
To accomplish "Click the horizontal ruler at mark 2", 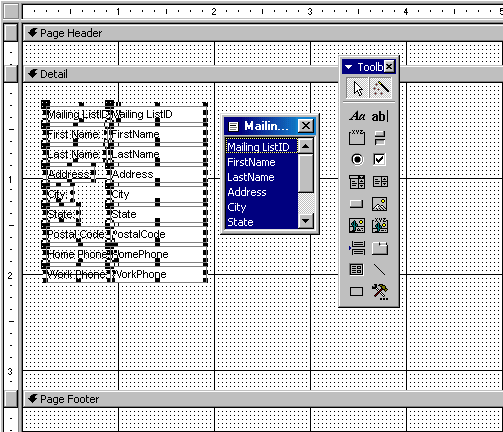I will tap(214, 11).
